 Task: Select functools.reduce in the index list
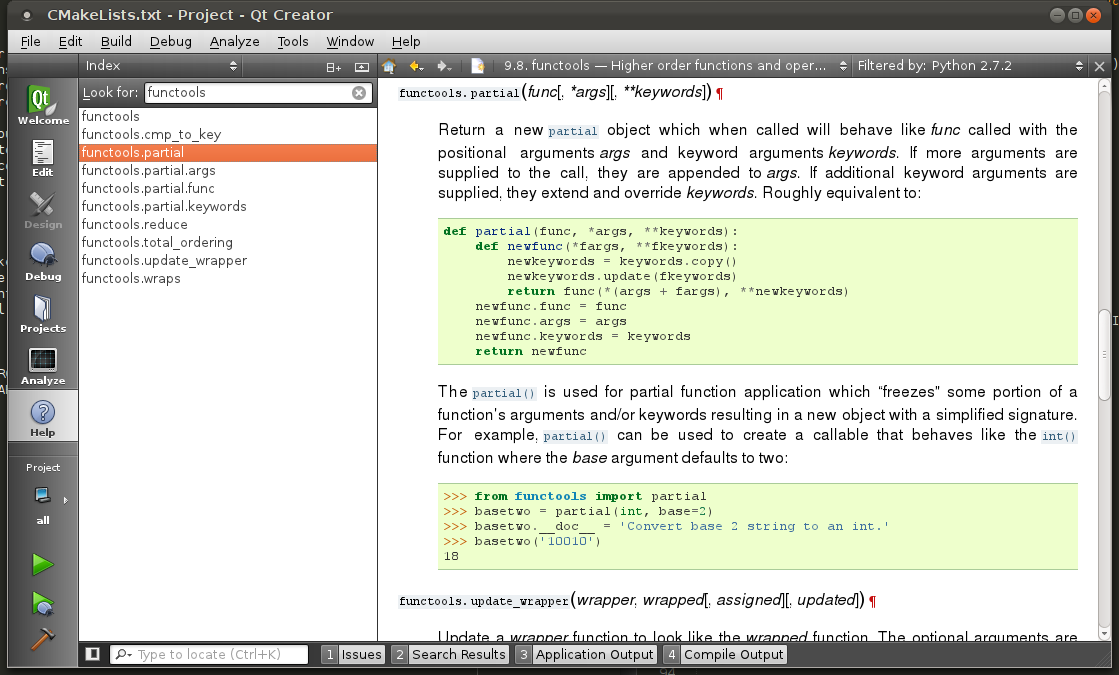134,224
